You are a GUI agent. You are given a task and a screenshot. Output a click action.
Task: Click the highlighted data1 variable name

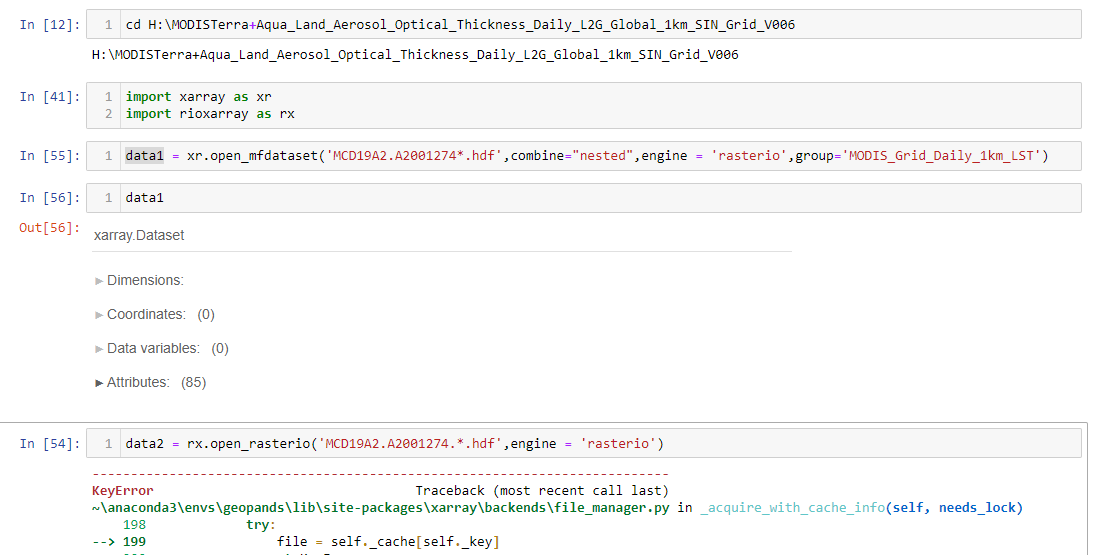[144, 155]
